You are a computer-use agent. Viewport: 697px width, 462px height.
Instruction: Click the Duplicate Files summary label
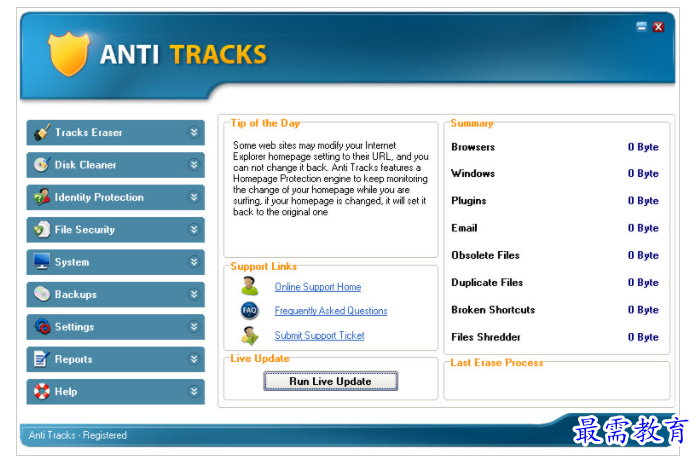point(487,283)
